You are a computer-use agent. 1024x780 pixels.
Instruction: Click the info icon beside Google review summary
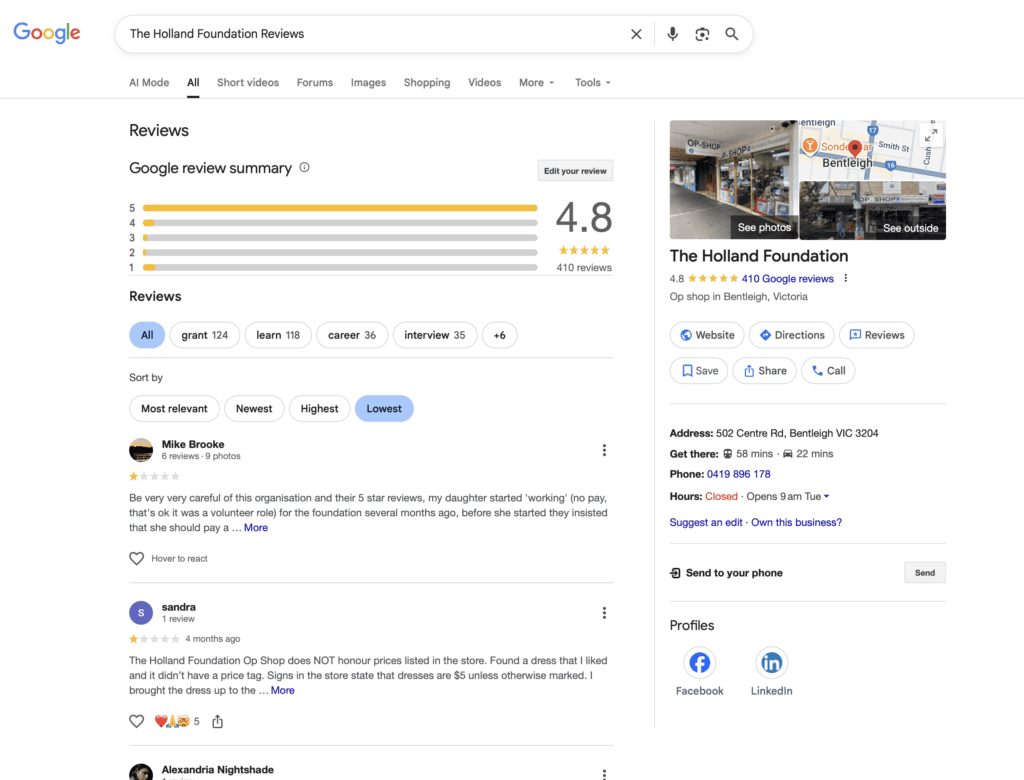(x=305, y=168)
